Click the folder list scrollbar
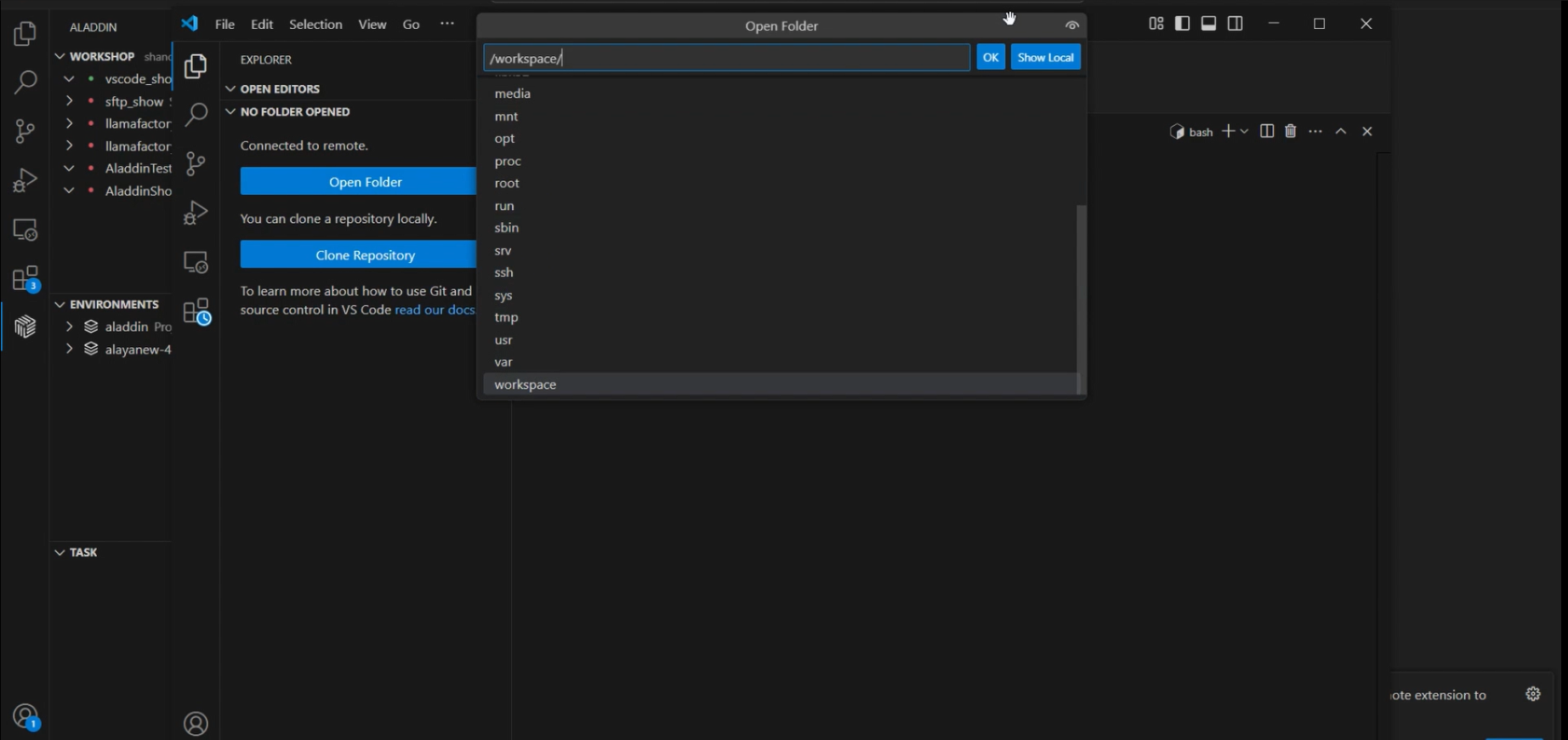The height and width of the screenshot is (740, 1568). (x=1081, y=298)
